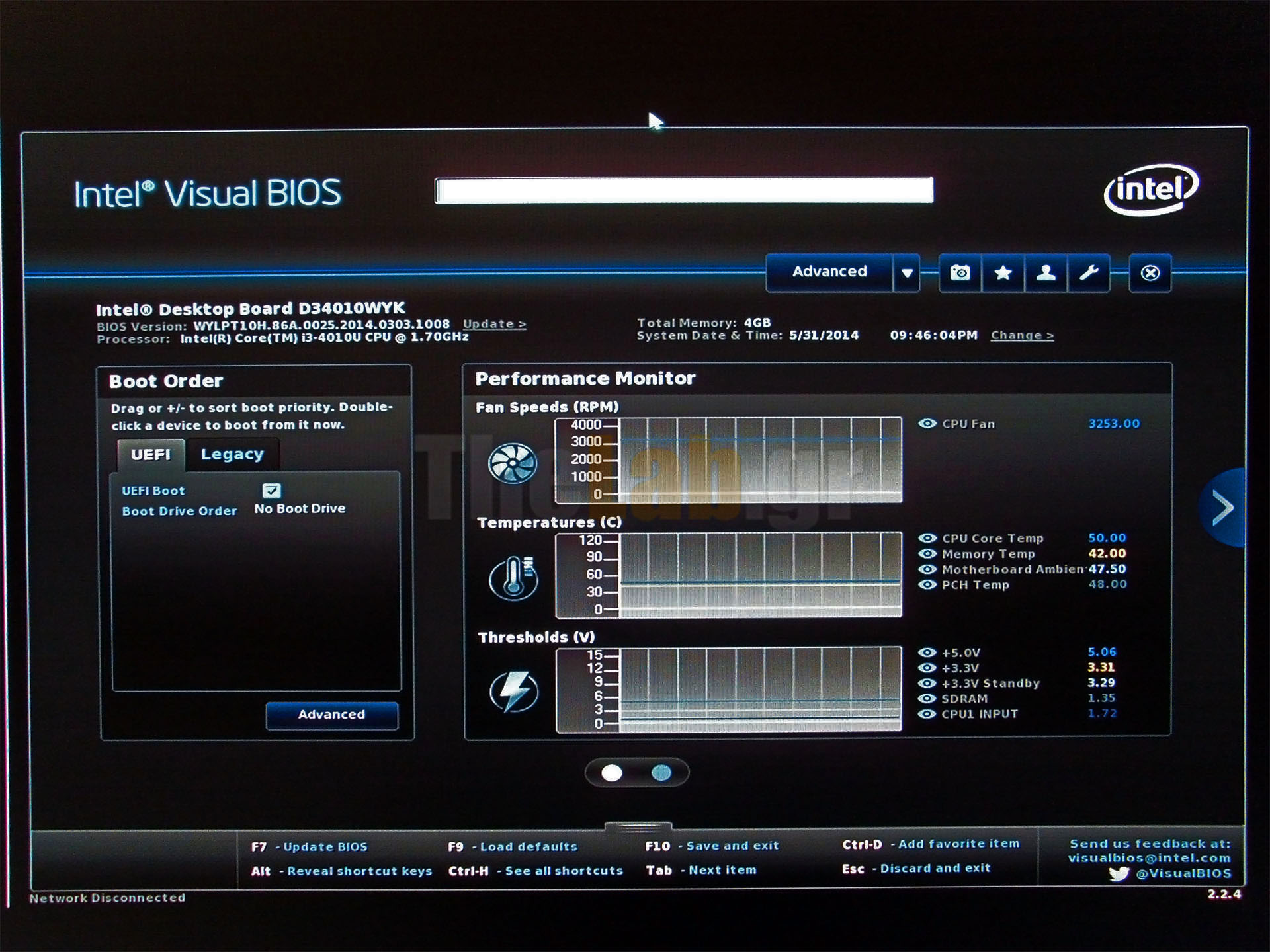Open the Advanced menu dropdown arrow
This screenshot has height=952, width=1270.
coord(907,272)
